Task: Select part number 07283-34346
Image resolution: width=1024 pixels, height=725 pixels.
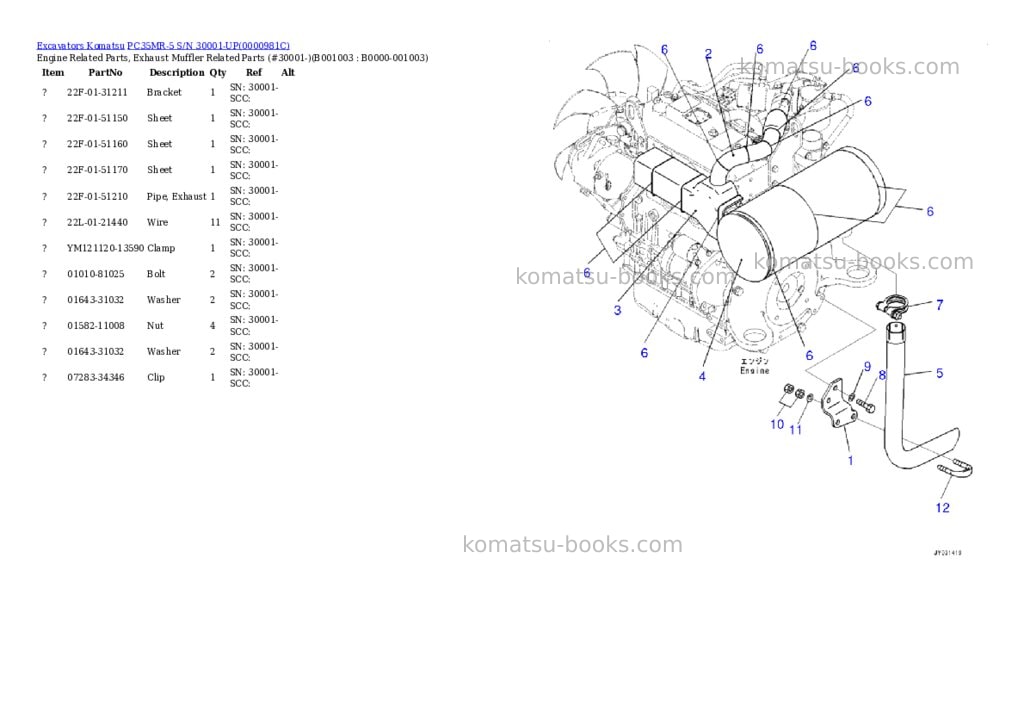Action: coord(95,378)
